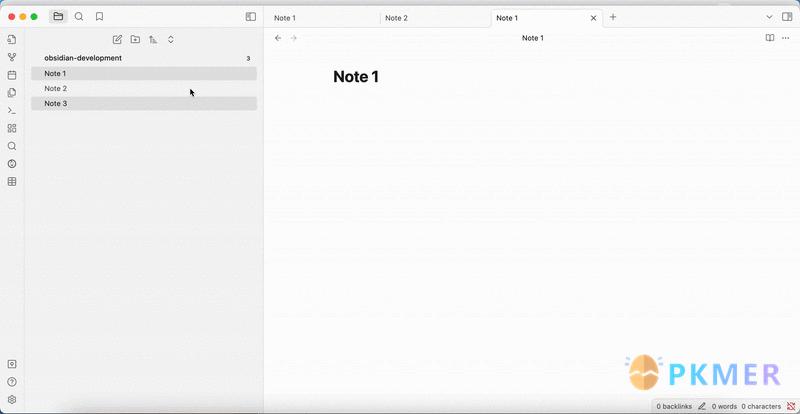This screenshot has width=800, height=414.
Task: Open the graph view from ribbon
Action: point(12,57)
